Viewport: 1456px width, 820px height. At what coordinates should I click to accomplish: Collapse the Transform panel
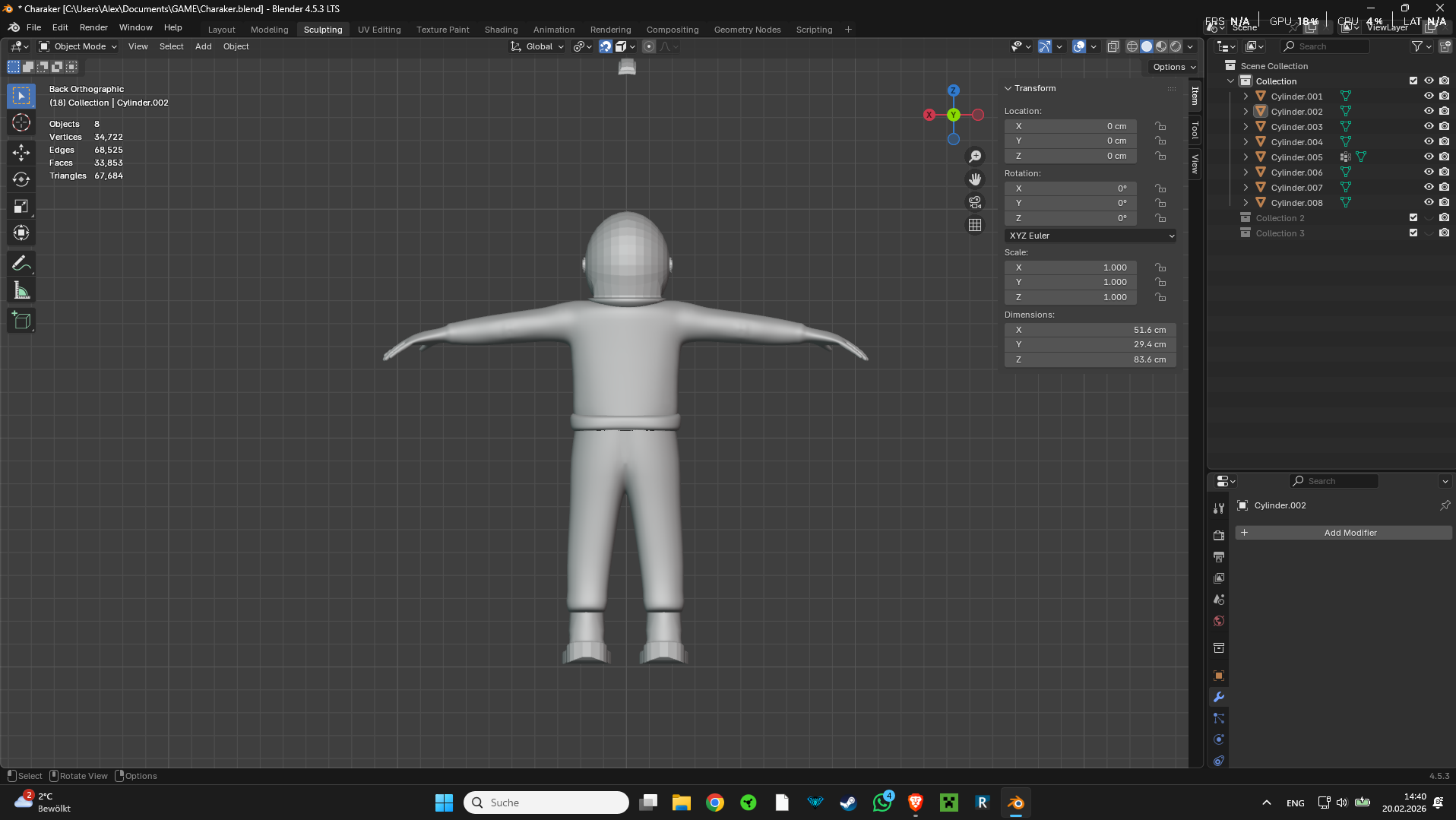(x=1008, y=88)
